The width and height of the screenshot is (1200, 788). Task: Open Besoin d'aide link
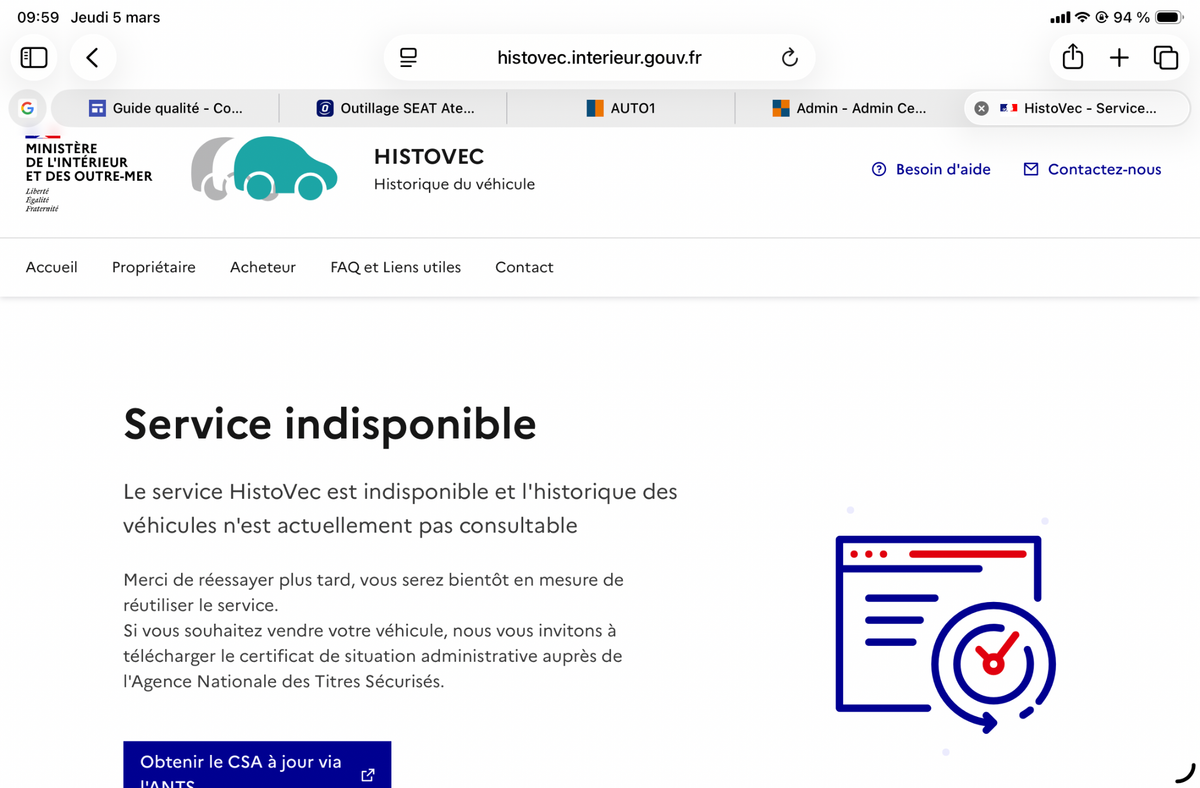pyautogui.click(x=931, y=170)
